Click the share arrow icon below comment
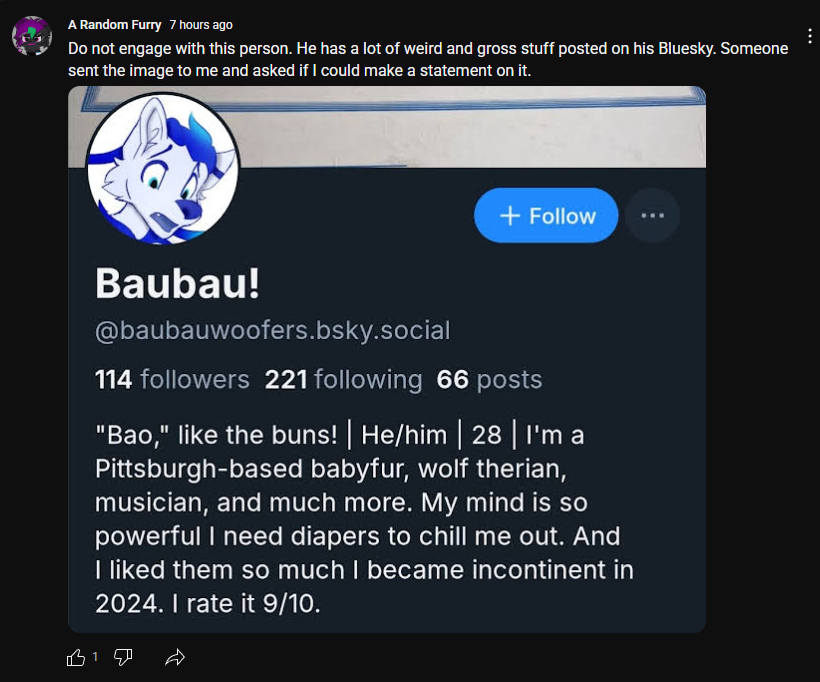The height and width of the screenshot is (682, 820). (175, 657)
